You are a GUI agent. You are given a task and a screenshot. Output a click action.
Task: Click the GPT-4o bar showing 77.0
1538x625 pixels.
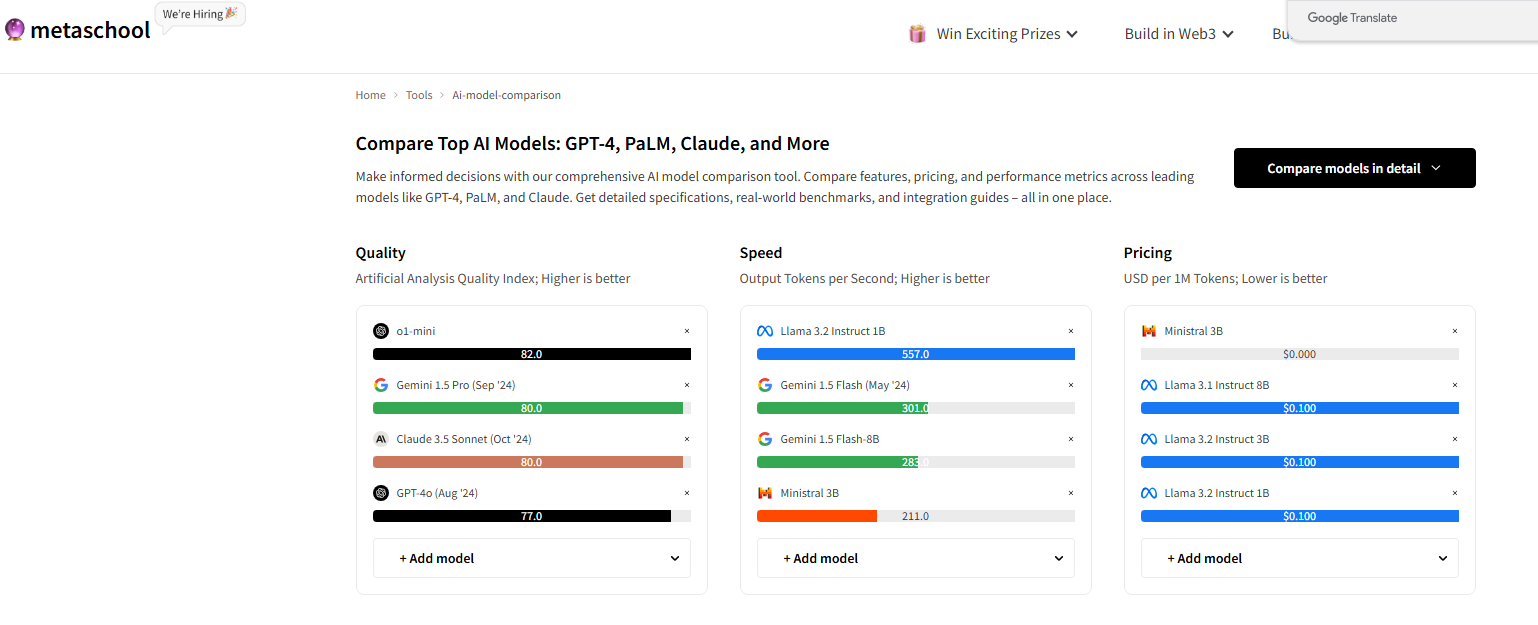point(522,516)
